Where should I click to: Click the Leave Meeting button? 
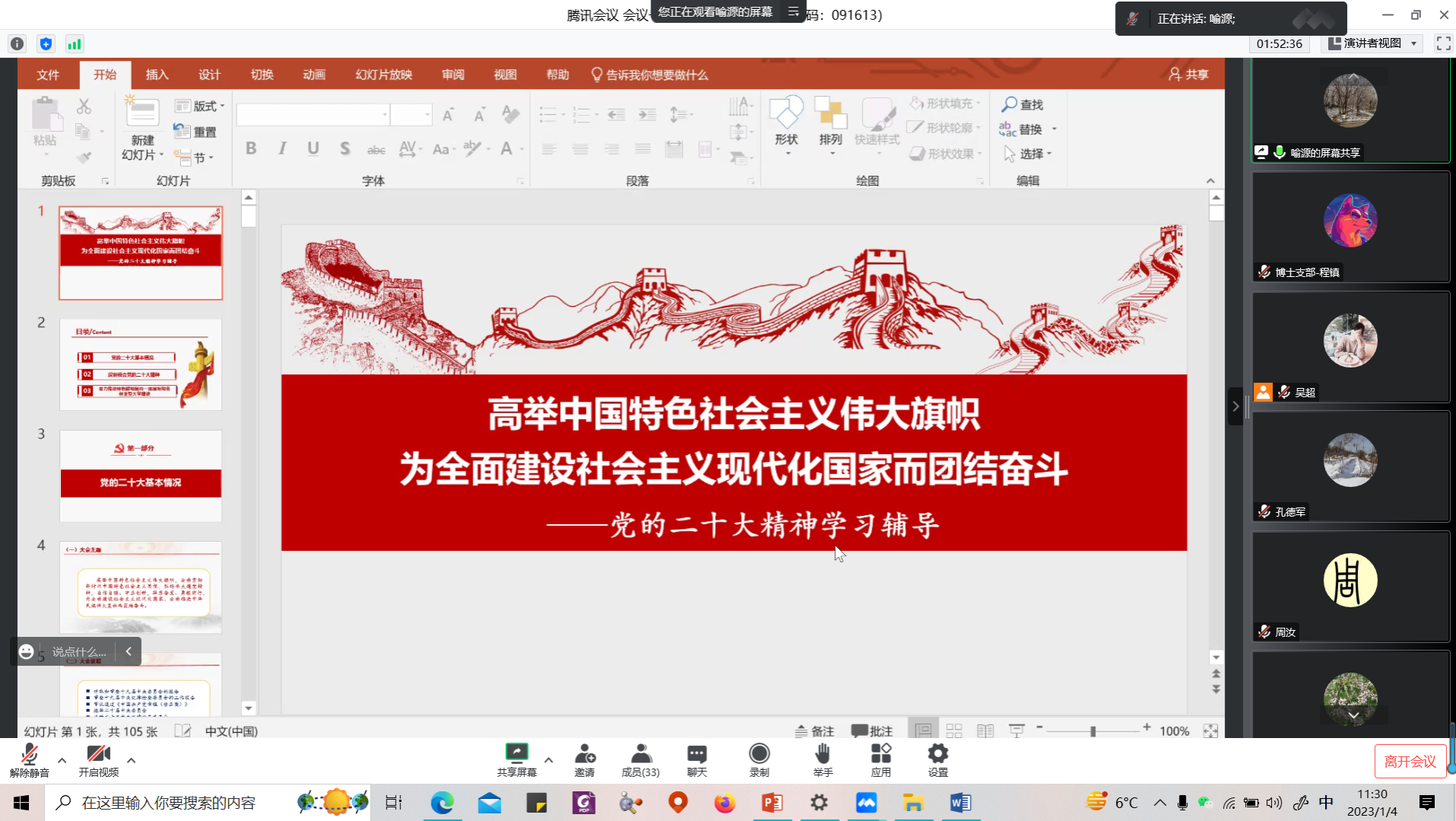coord(1410,761)
